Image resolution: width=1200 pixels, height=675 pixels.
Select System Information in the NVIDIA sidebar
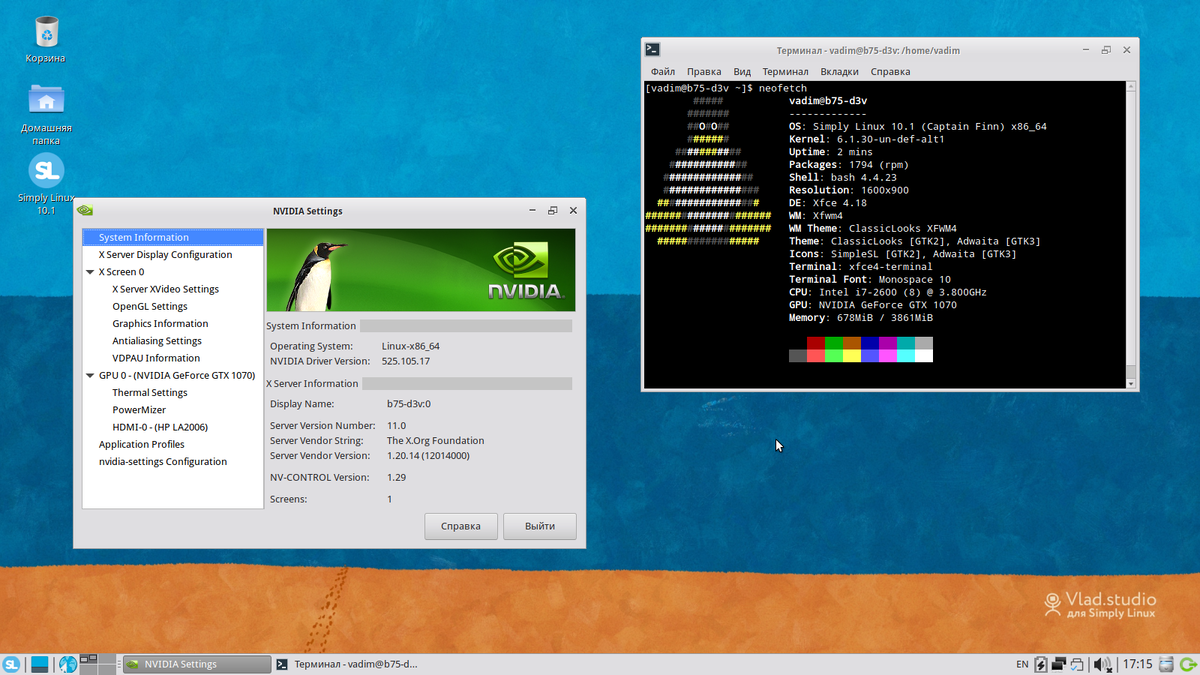point(173,237)
